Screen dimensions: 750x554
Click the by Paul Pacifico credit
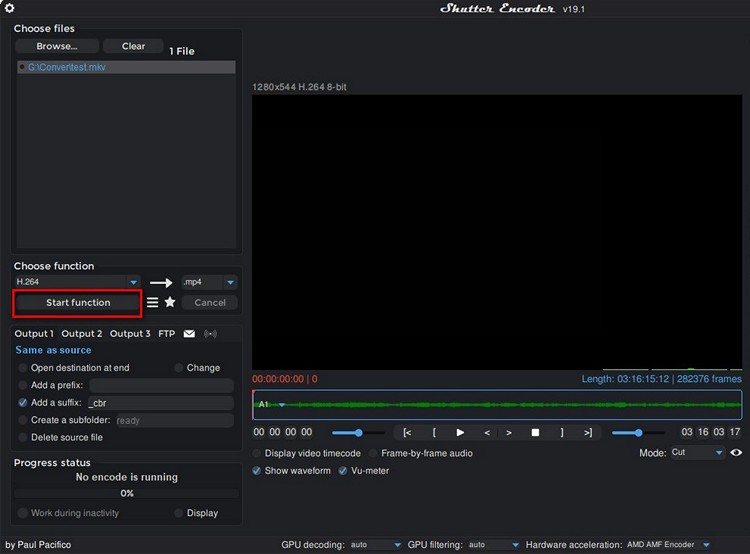38,544
